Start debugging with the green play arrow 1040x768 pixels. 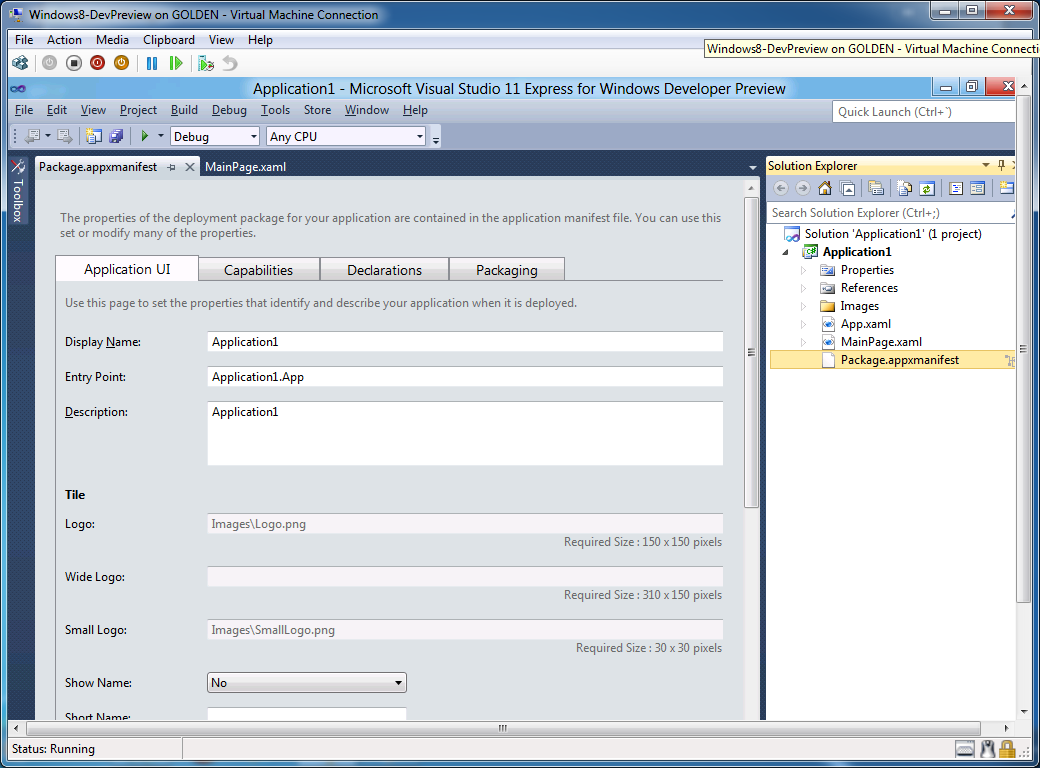pos(144,136)
